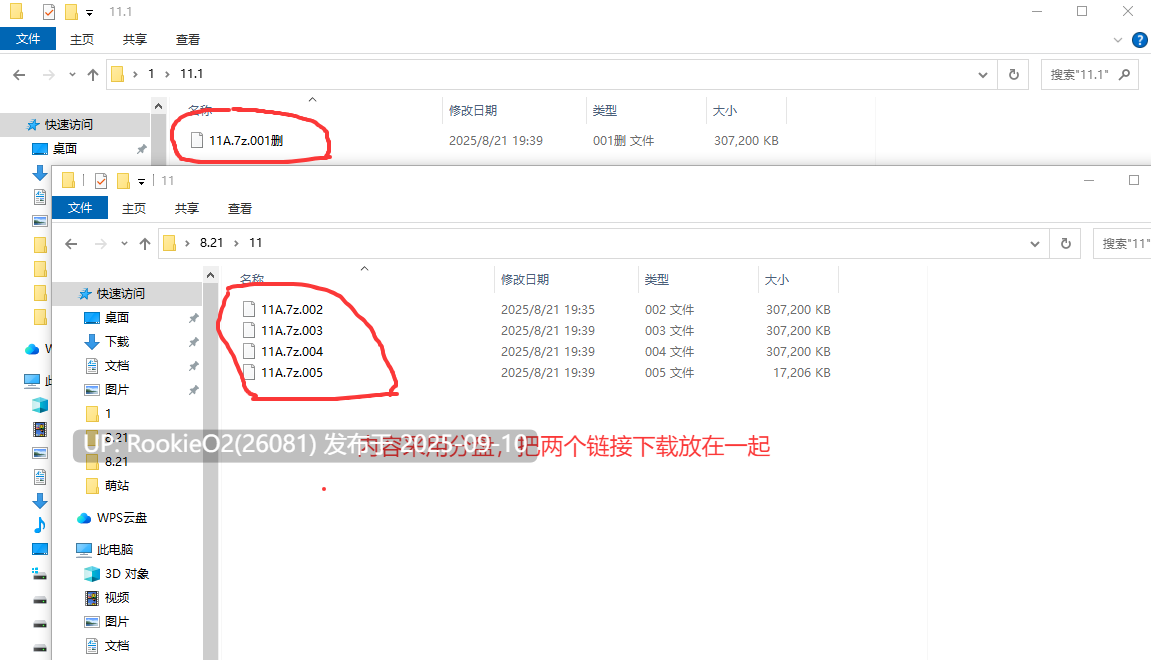Unpin 桌面 in the 11 window sidebar
Image resolution: width=1151 pixels, height=660 pixels.
pos(194,318)
